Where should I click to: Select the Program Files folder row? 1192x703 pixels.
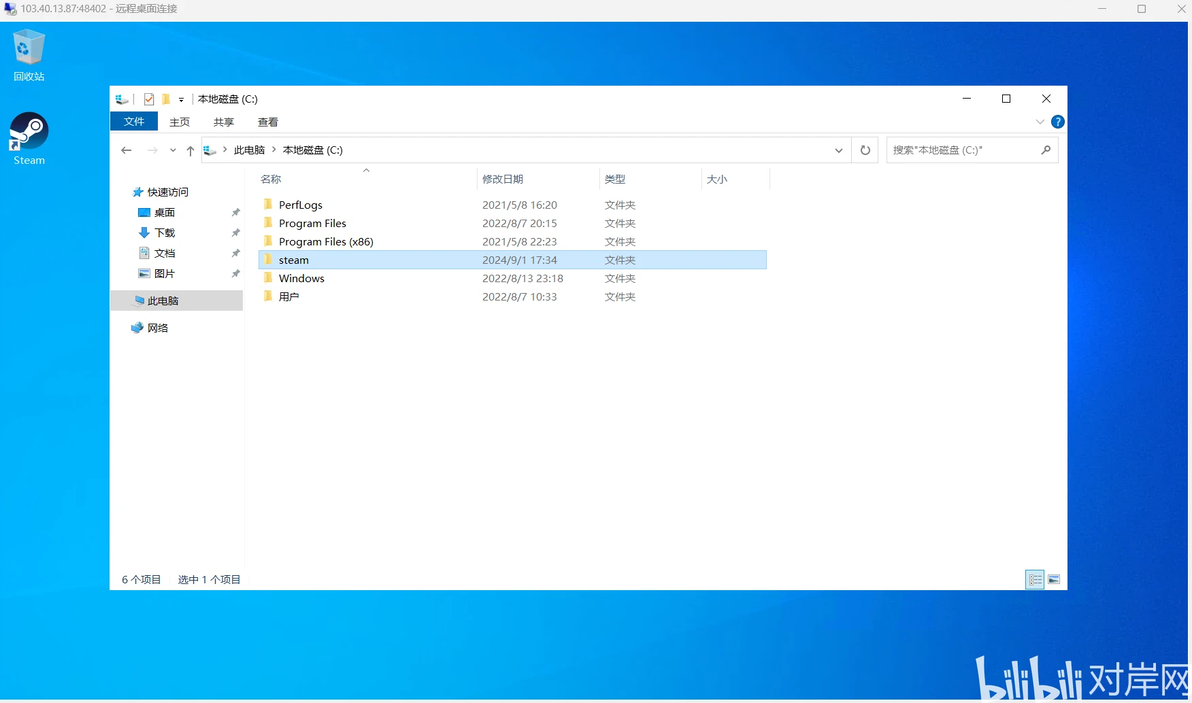click(x=512, y=223)
